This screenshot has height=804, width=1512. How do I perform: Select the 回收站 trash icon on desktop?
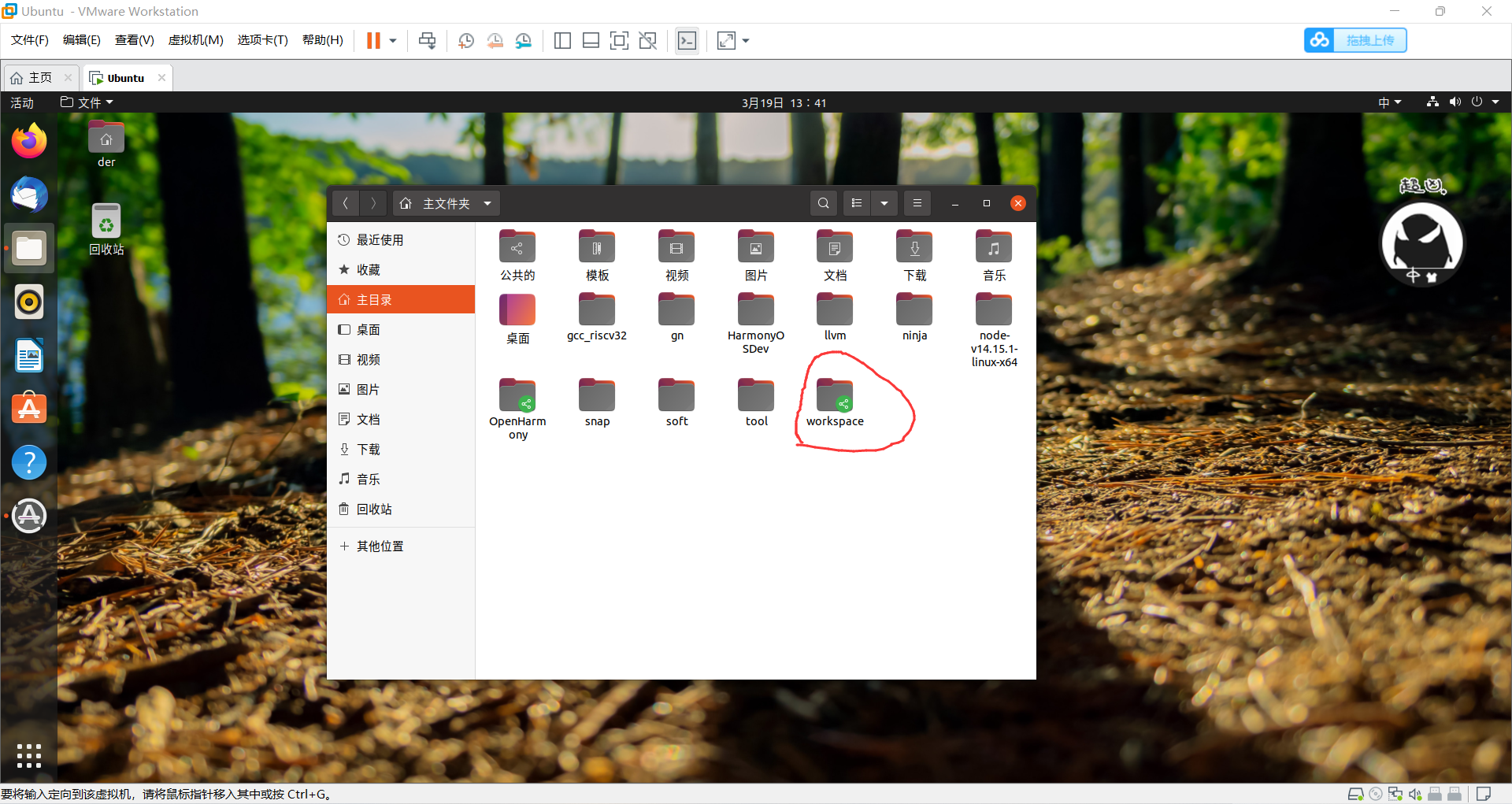coord(106,230)
